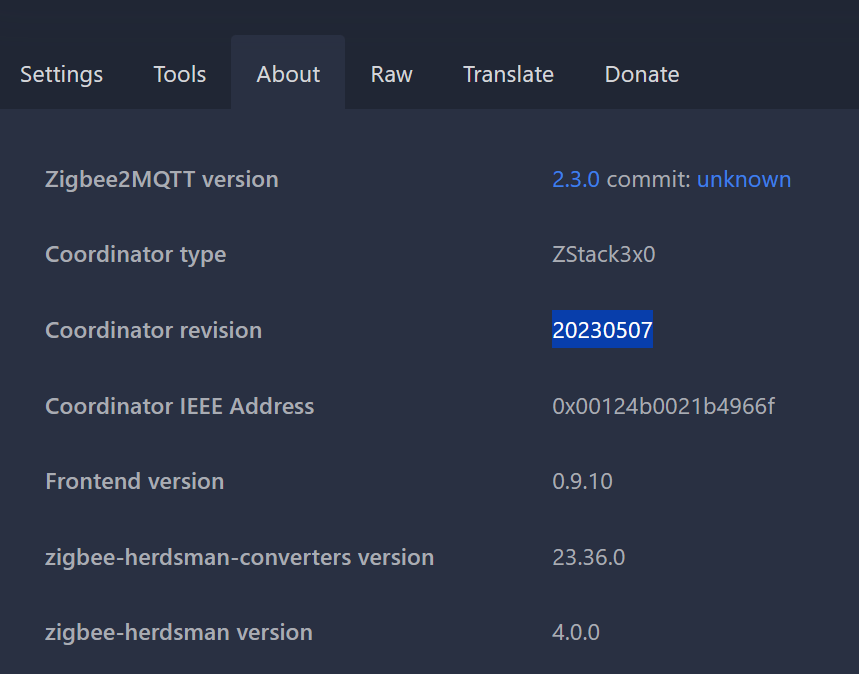Click zigbee-herdsman version value 4.0.0
The width and height of the screenshot is (859, 674).
576,632
